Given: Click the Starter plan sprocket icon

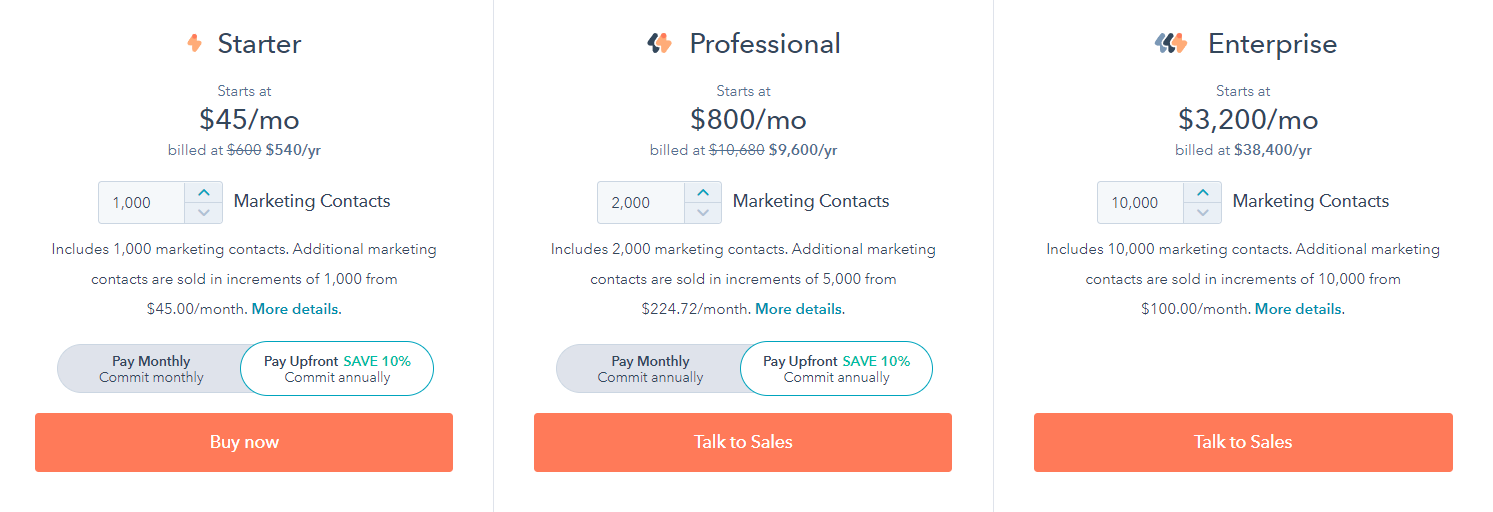Looking at the screenshot, I should (x=194, y=43).
